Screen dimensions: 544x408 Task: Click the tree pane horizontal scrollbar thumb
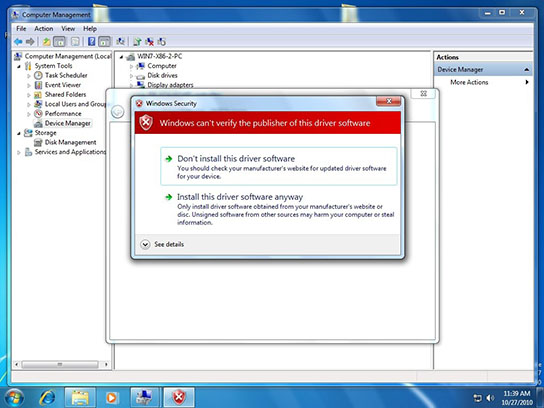60,364
